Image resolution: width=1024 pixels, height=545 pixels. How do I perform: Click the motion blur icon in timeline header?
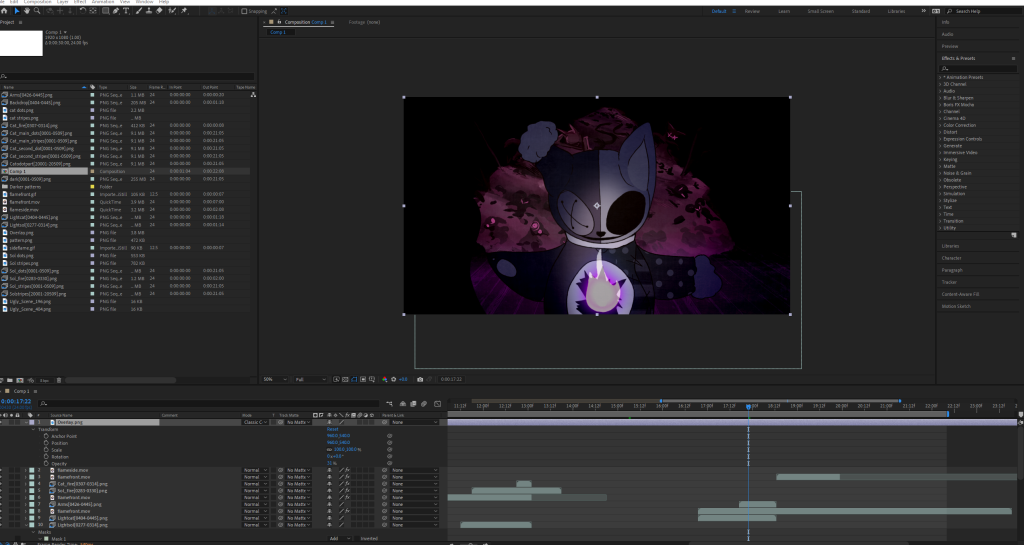pos(424,404)
